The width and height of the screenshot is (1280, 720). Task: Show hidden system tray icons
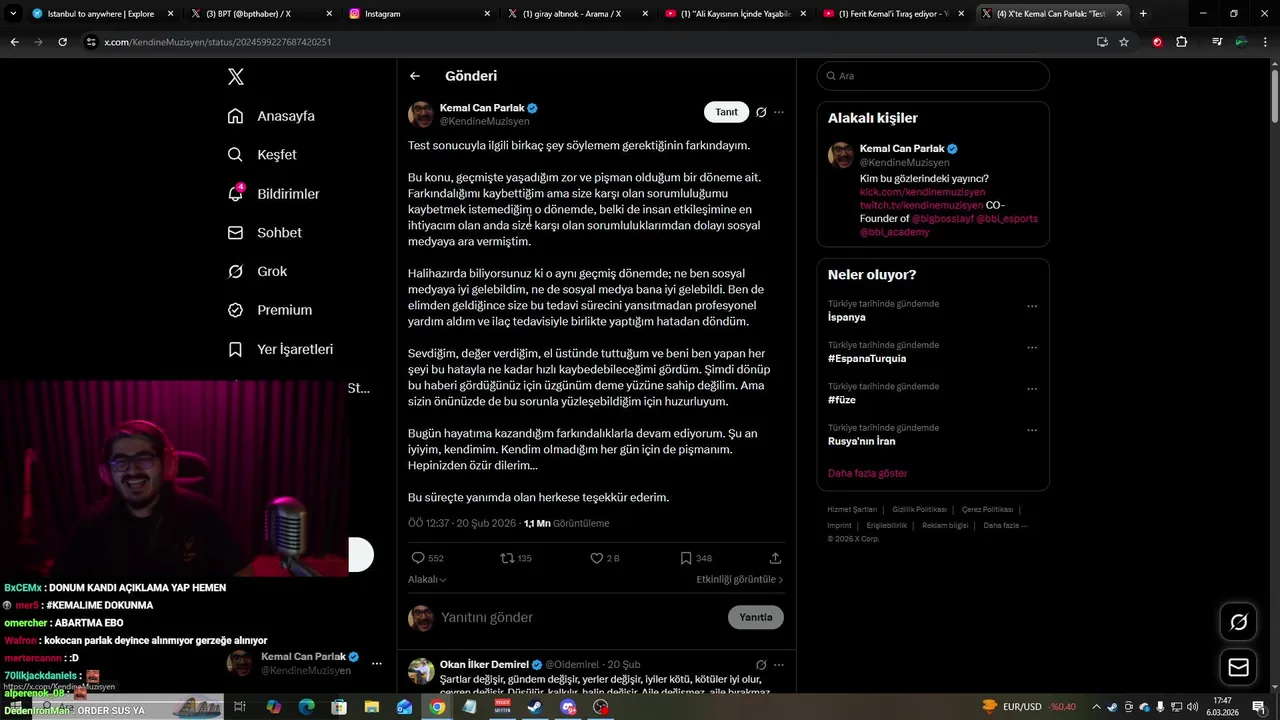(1096, 707)
